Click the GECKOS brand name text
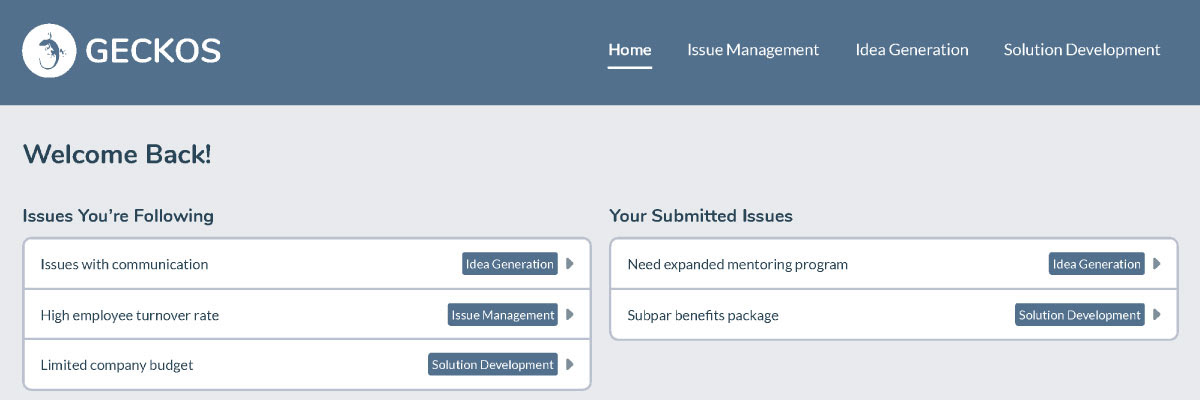This screenshot has height=400, width=1200. tap(153, 50)
